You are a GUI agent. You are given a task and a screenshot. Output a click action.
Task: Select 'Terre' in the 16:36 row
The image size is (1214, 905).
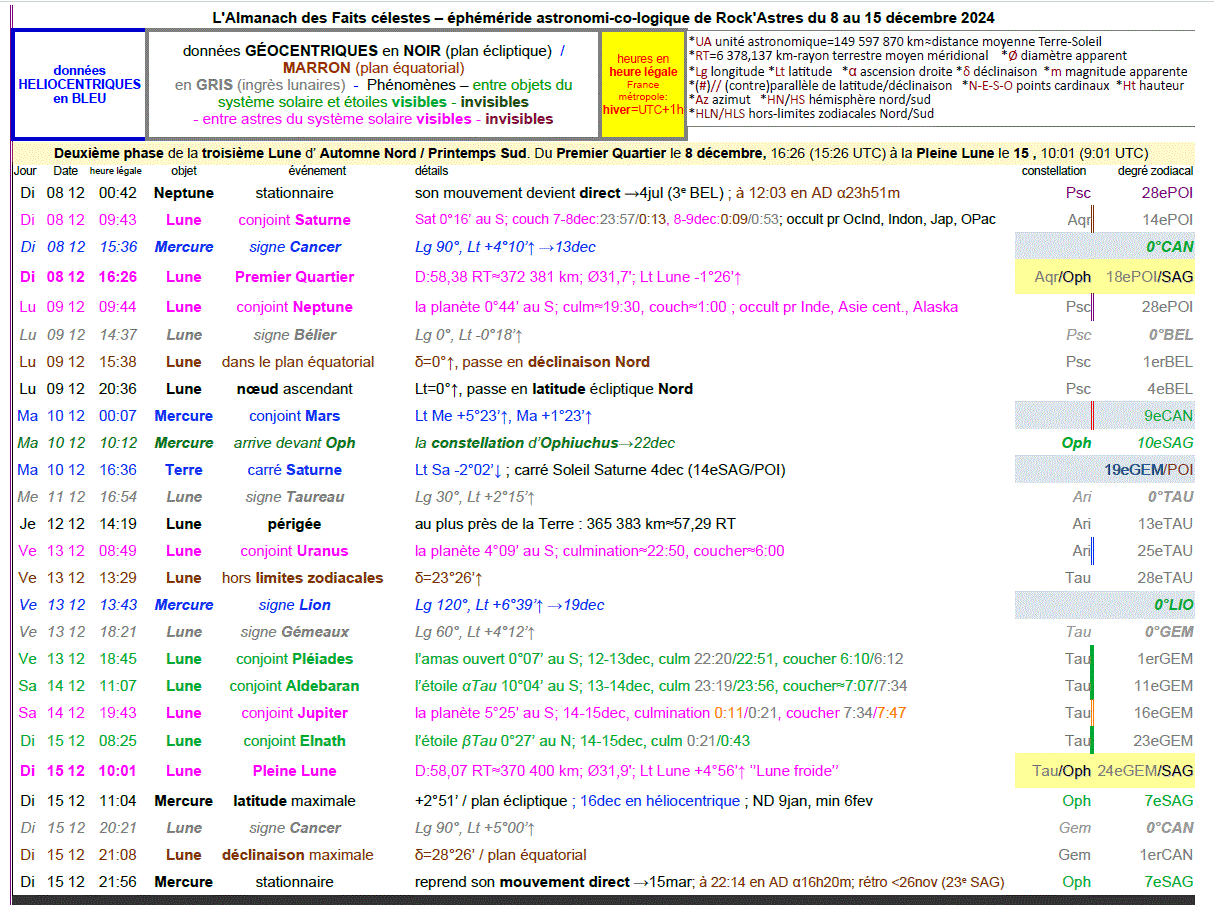point(184,470)
